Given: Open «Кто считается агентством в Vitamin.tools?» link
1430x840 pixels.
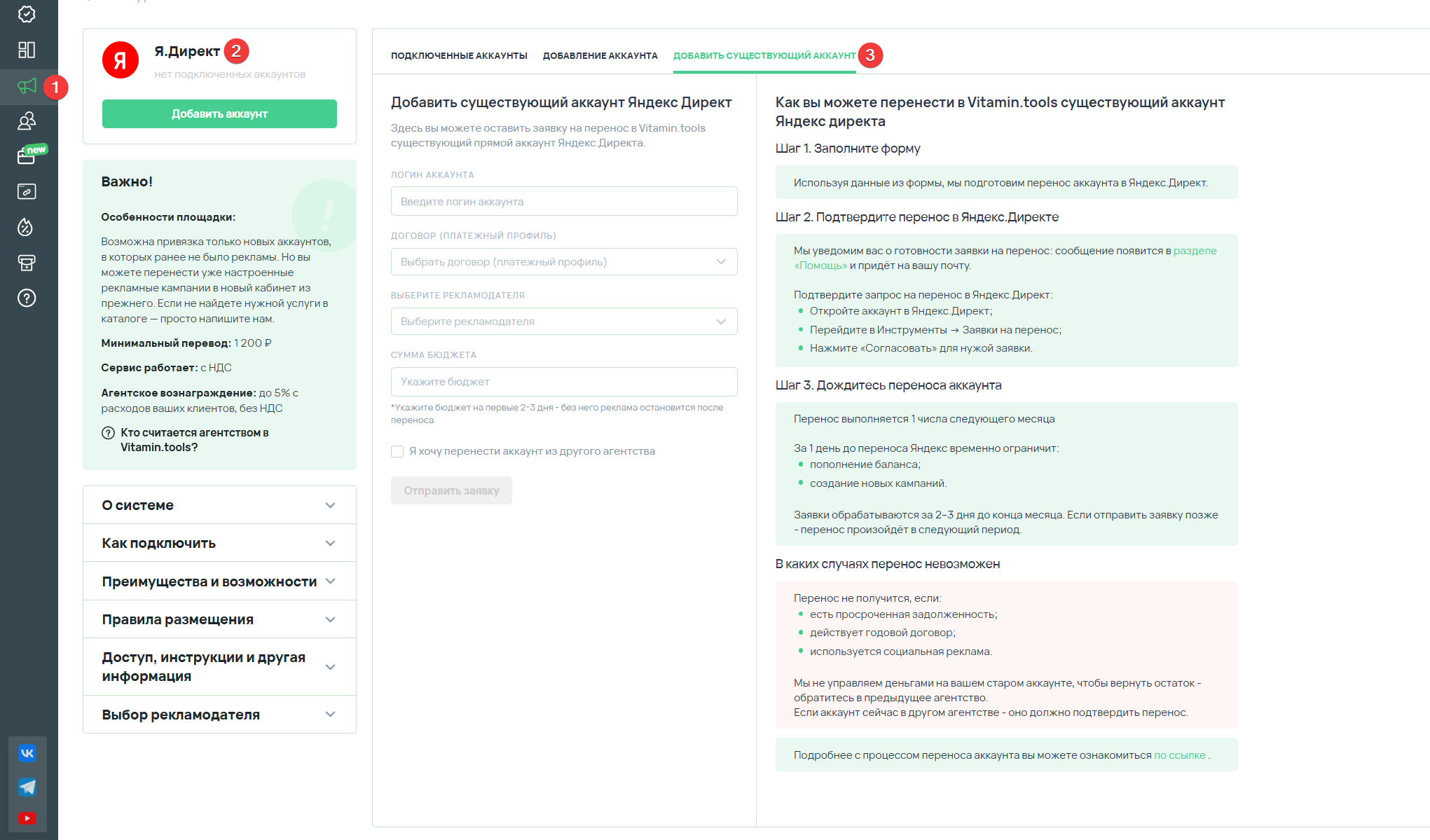Looking at the screenshot, I should tap(195, 440).
